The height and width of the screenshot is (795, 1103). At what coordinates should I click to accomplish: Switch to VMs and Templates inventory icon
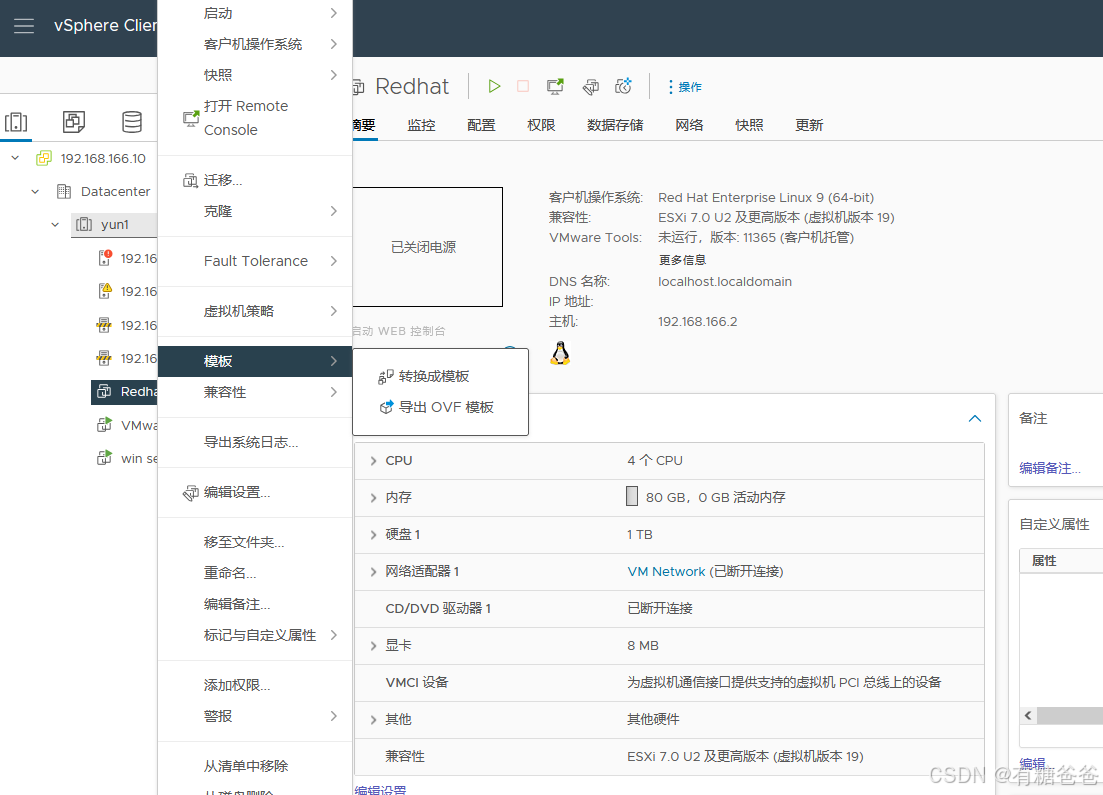tap(74, 122)
